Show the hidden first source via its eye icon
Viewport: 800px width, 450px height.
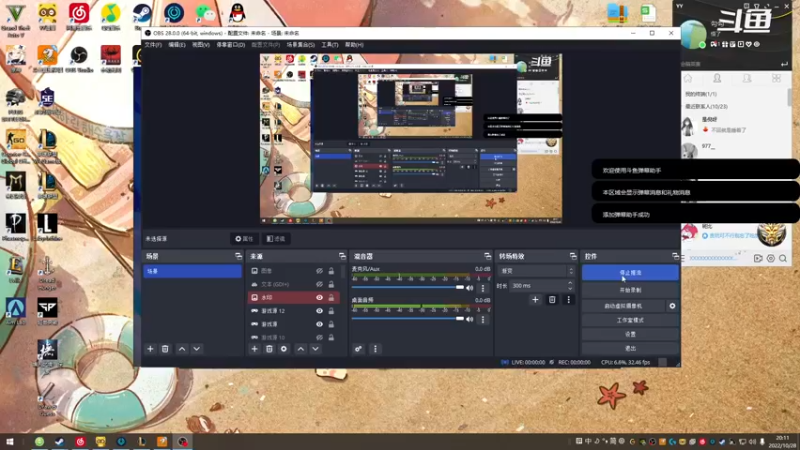pos(319,271)
